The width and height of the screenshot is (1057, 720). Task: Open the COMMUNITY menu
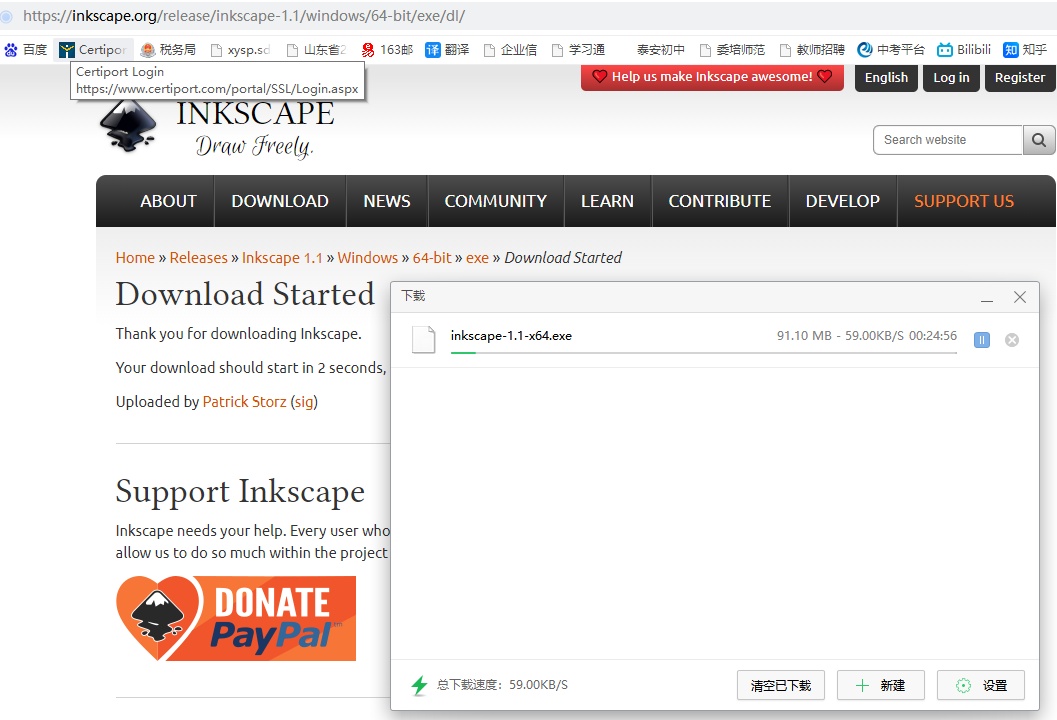495,201
